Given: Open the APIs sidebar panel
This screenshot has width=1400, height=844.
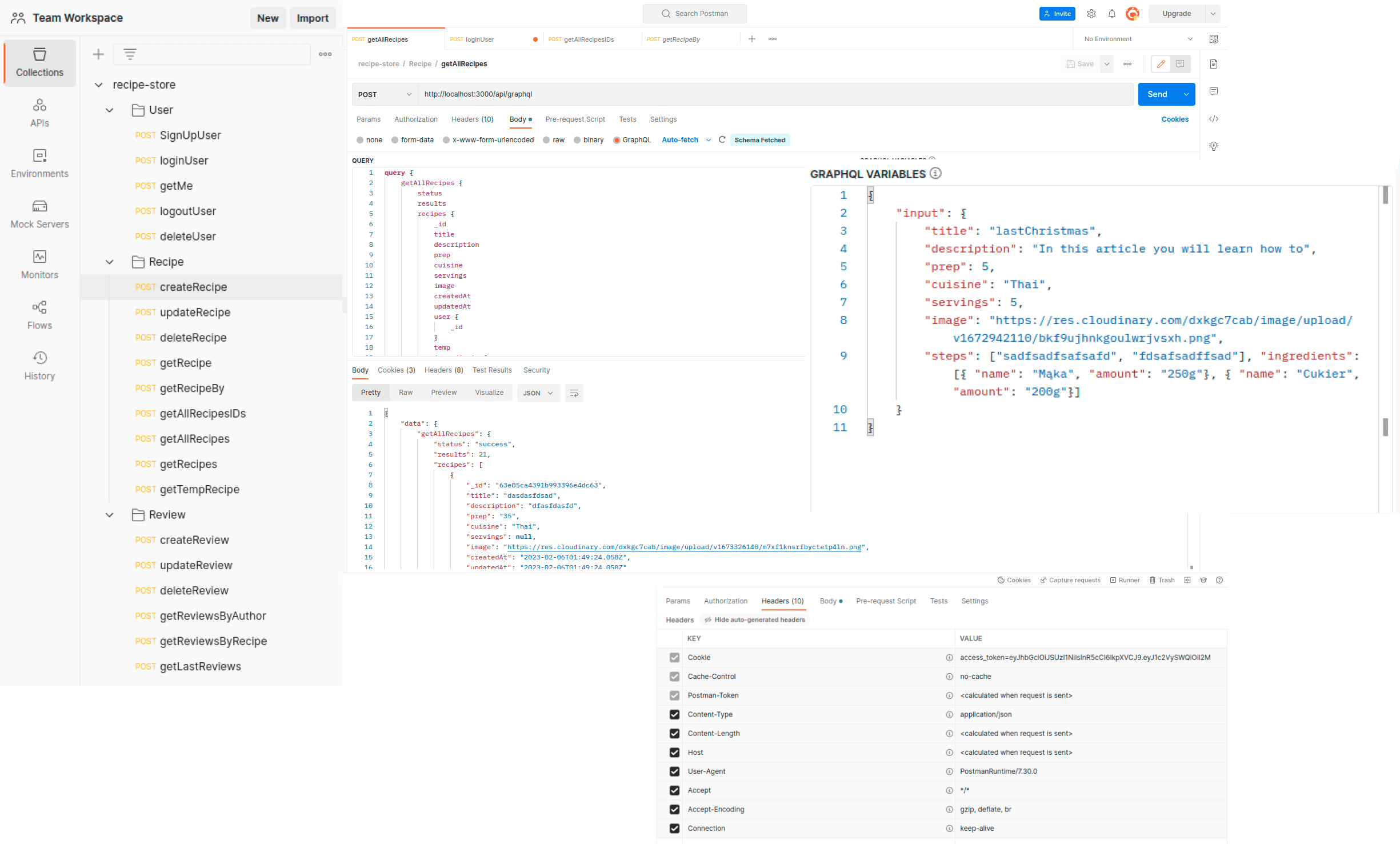Looking at the screenshot, I should (x=39, y=113).
